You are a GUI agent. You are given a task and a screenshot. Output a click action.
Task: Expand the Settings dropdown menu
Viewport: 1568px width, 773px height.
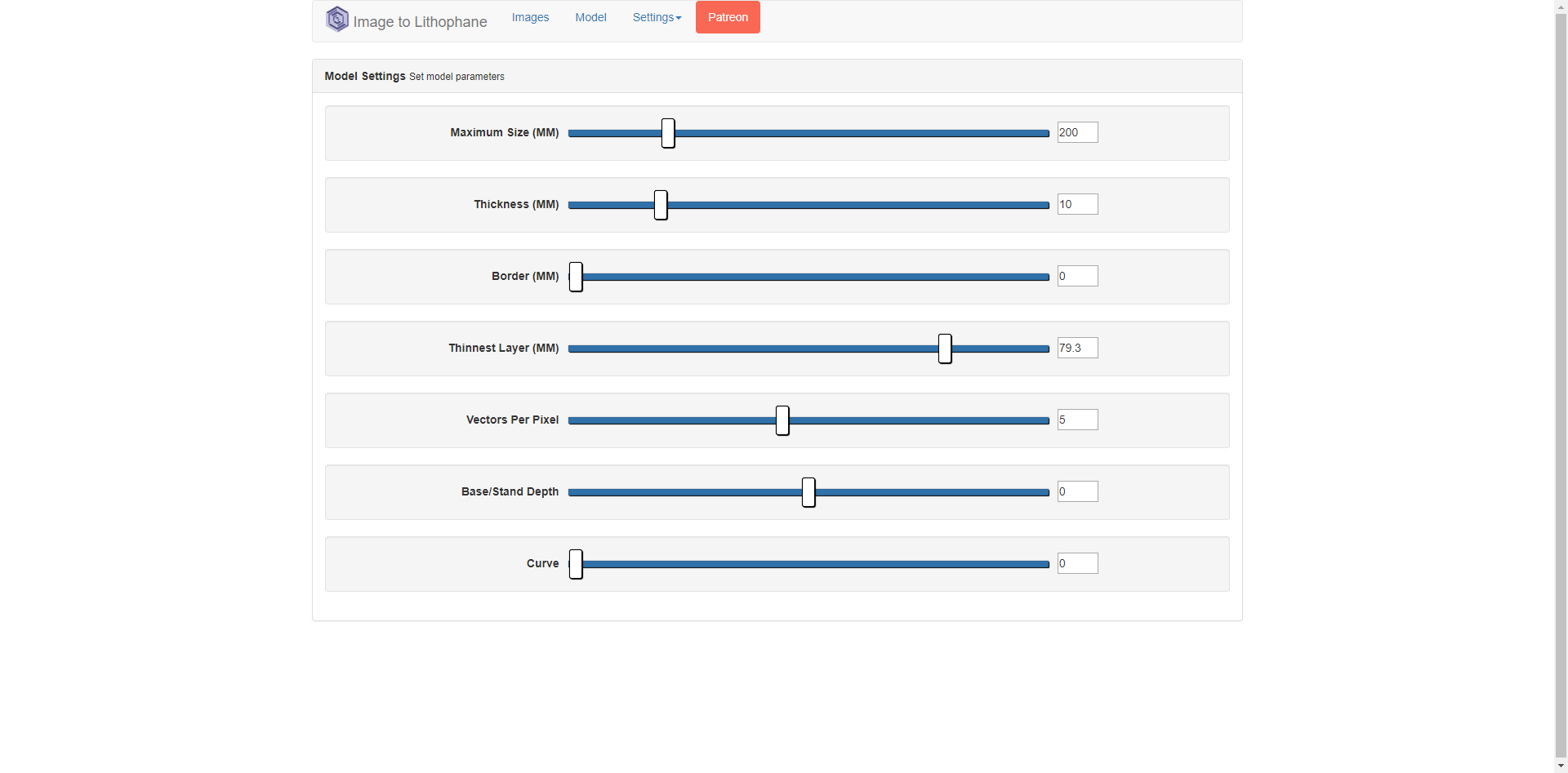(657, 17)
